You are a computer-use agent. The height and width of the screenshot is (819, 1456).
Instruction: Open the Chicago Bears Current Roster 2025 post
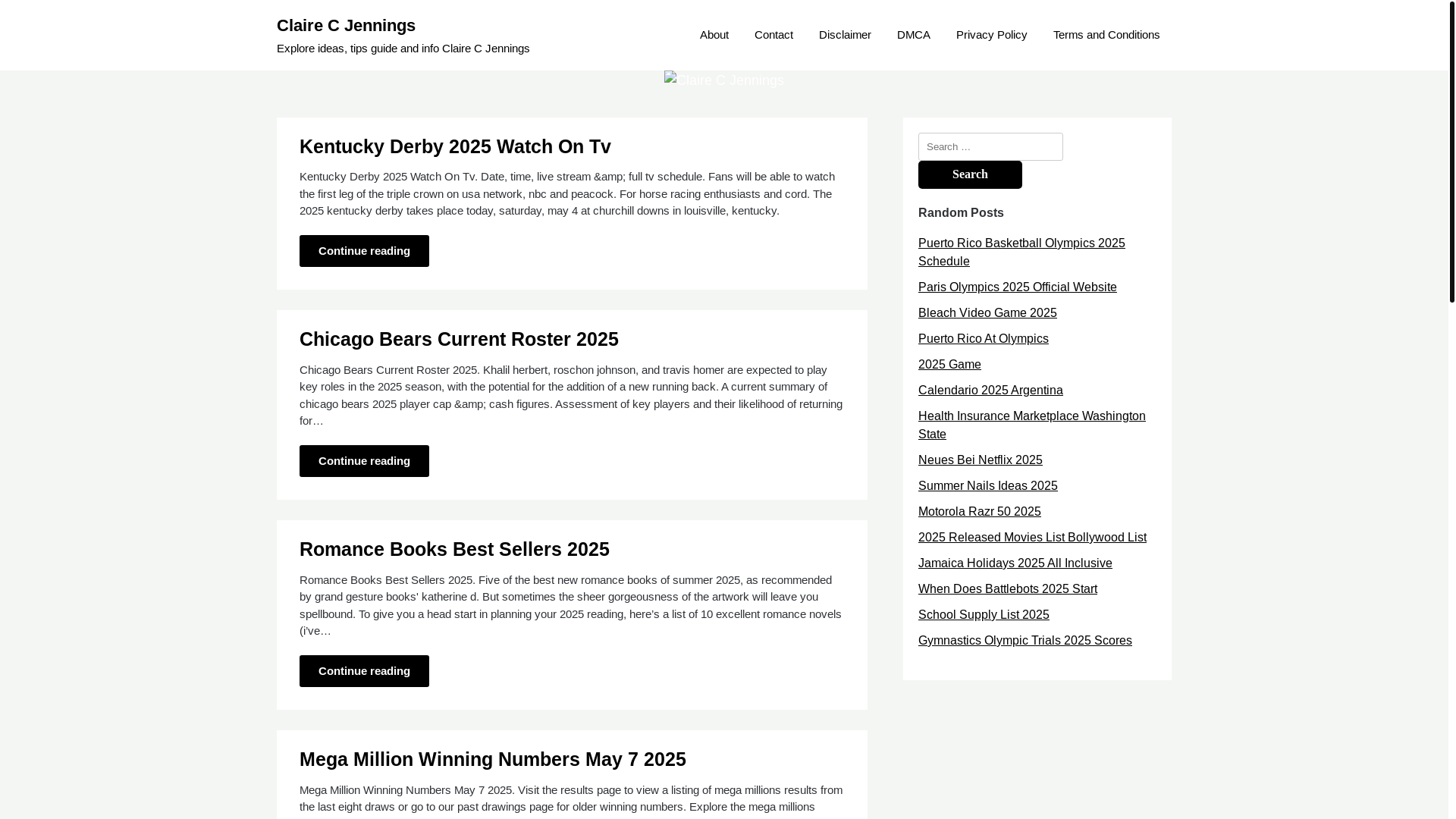(459, 339)
